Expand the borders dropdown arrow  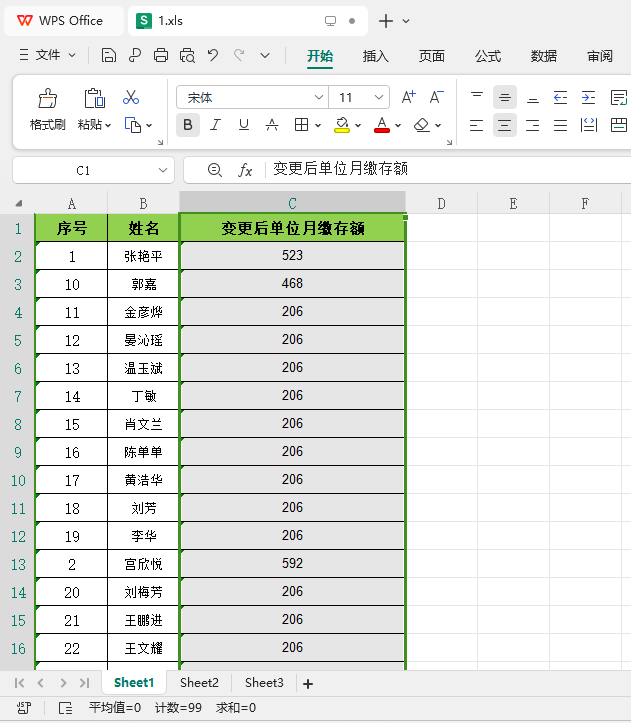pyautogui.click(x=318, y=125)
